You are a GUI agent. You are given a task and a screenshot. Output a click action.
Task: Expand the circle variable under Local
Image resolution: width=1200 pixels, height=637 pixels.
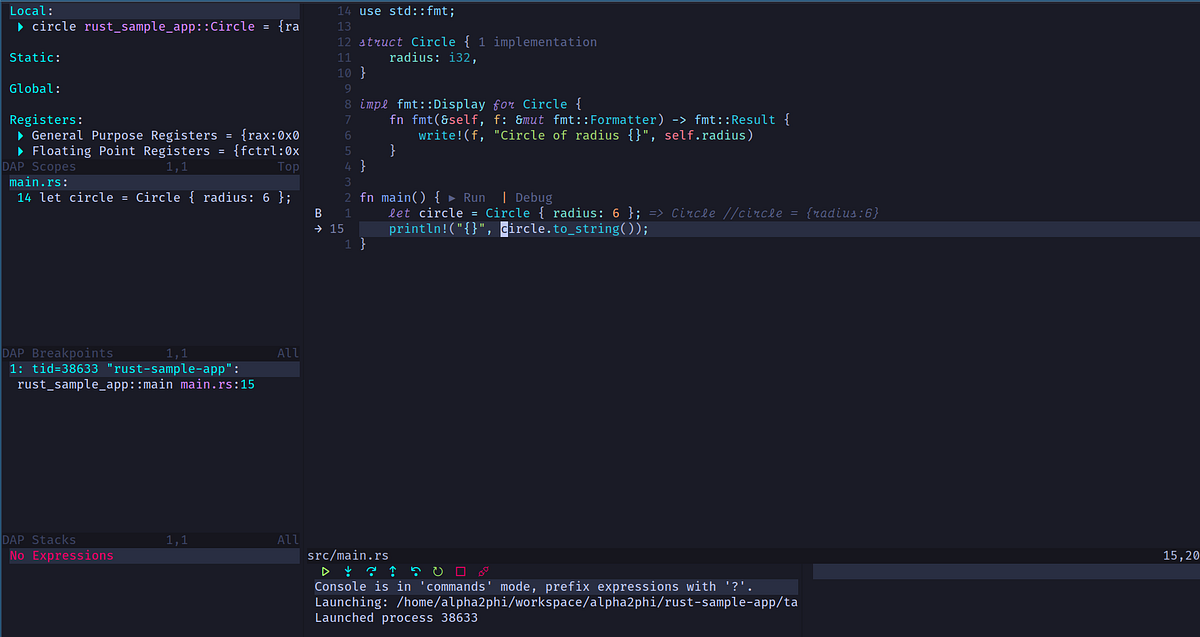click(x=20, y=26)
